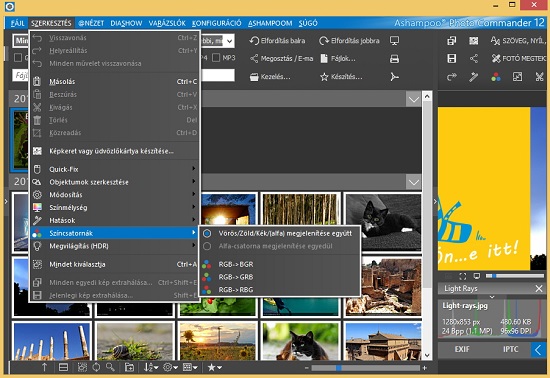The width and height of the screenshot is (550, 378).
Task: Open the Quick-Fix submenu
Action: [x=114, y=169]
